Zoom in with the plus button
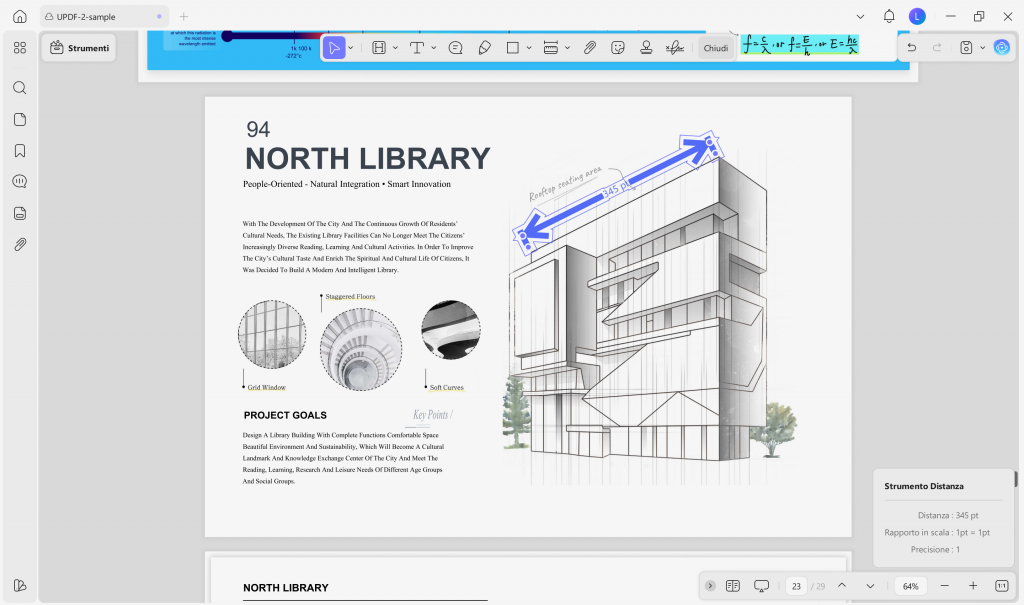 coord(972,586)
